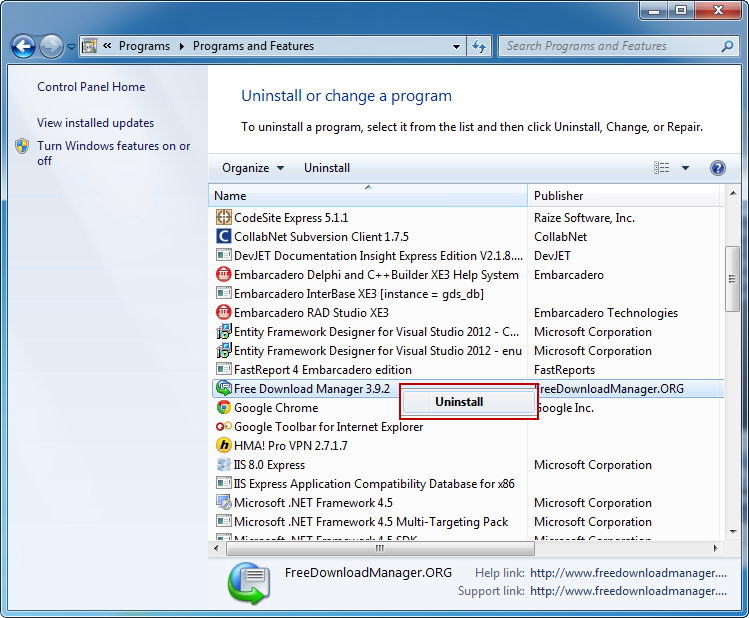This screenshot has height=618, width=749.
Task: Click the Google Chrome icon
Action: pos(223,407)
